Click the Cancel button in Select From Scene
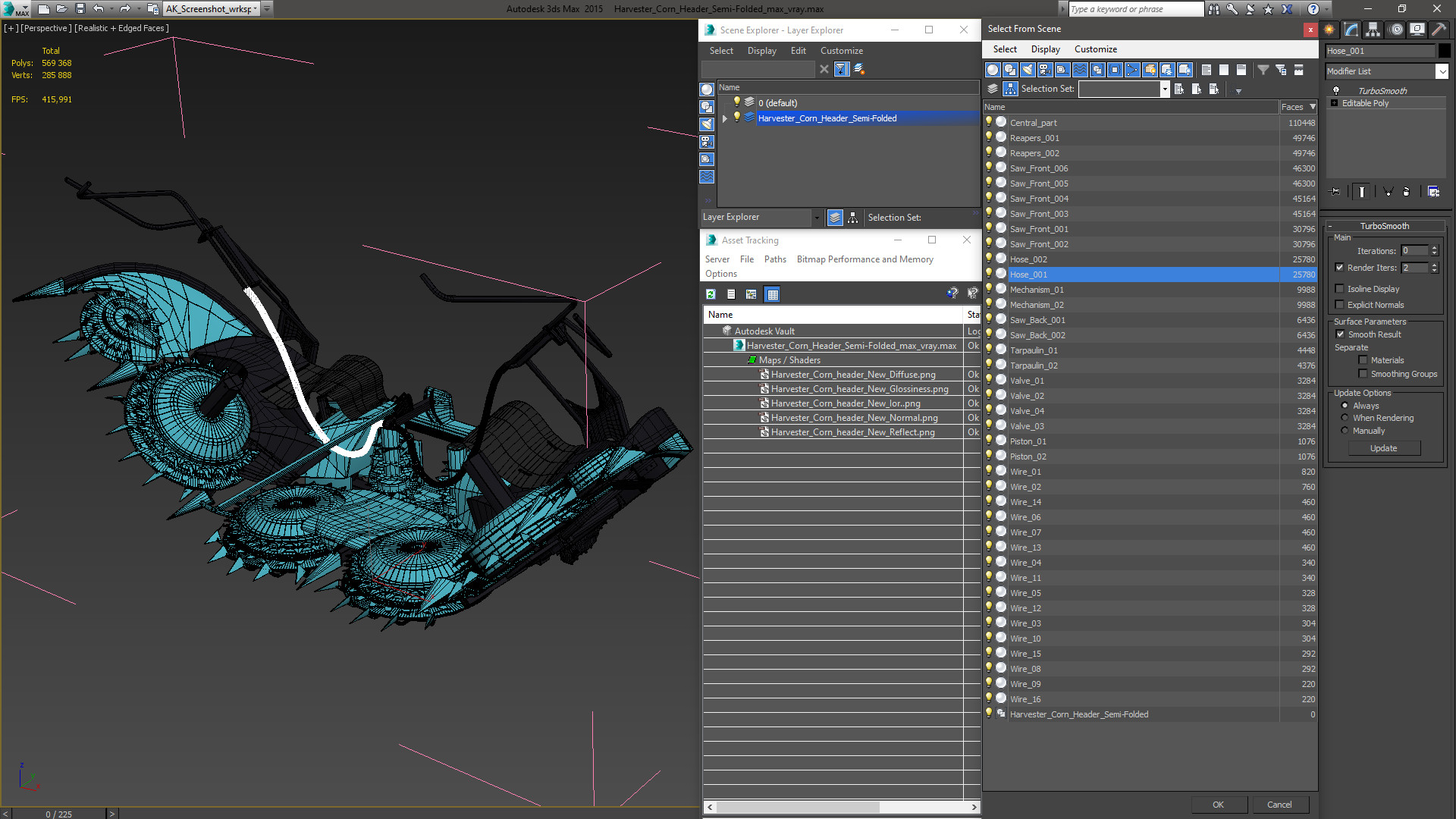Viewport: 1456px width, 819px height. click(x=1279, y=805)
